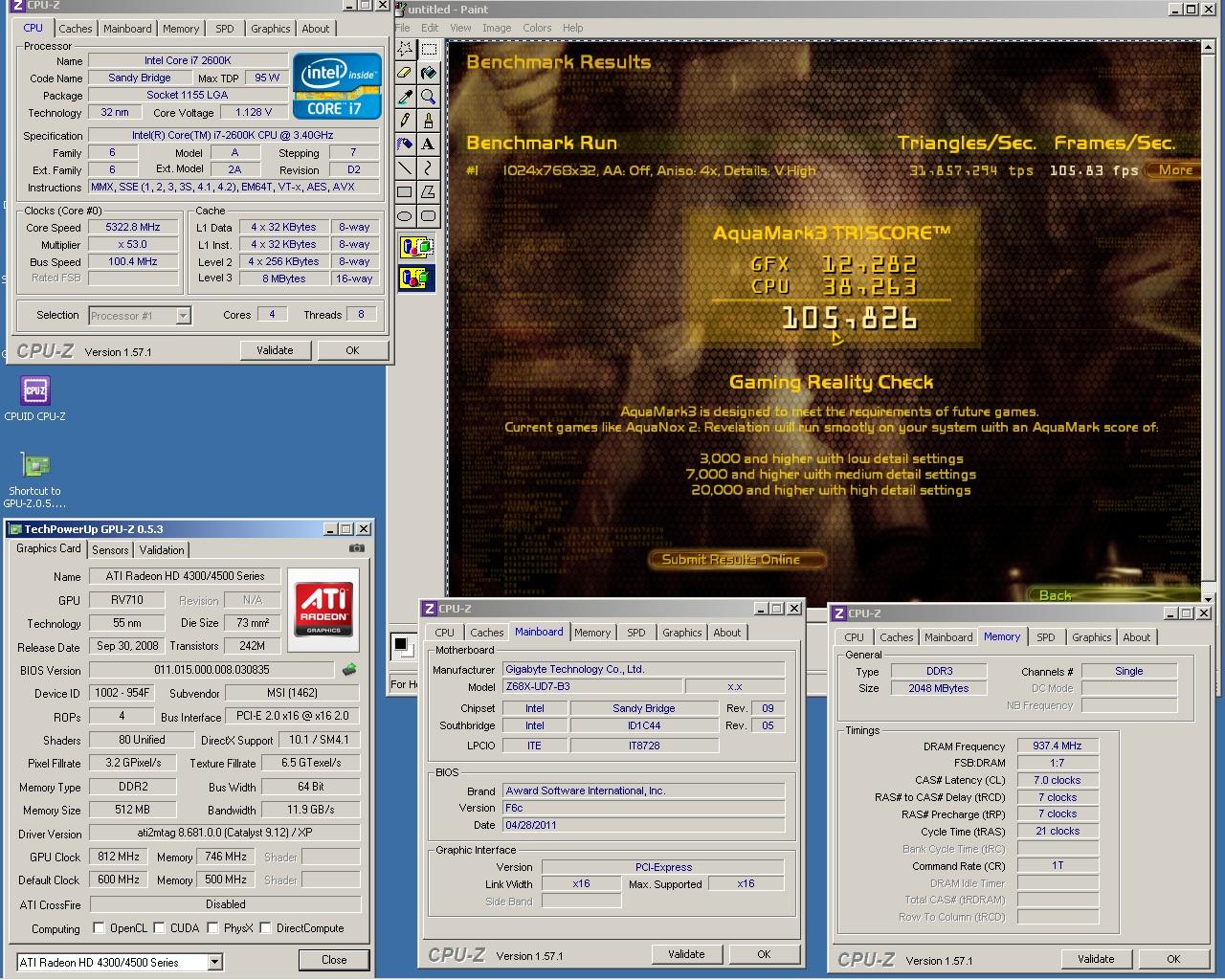Screen dimensions: 1225x980
Task: Choose the Pencil tool in Paint
Action: [x=405, y=121]
